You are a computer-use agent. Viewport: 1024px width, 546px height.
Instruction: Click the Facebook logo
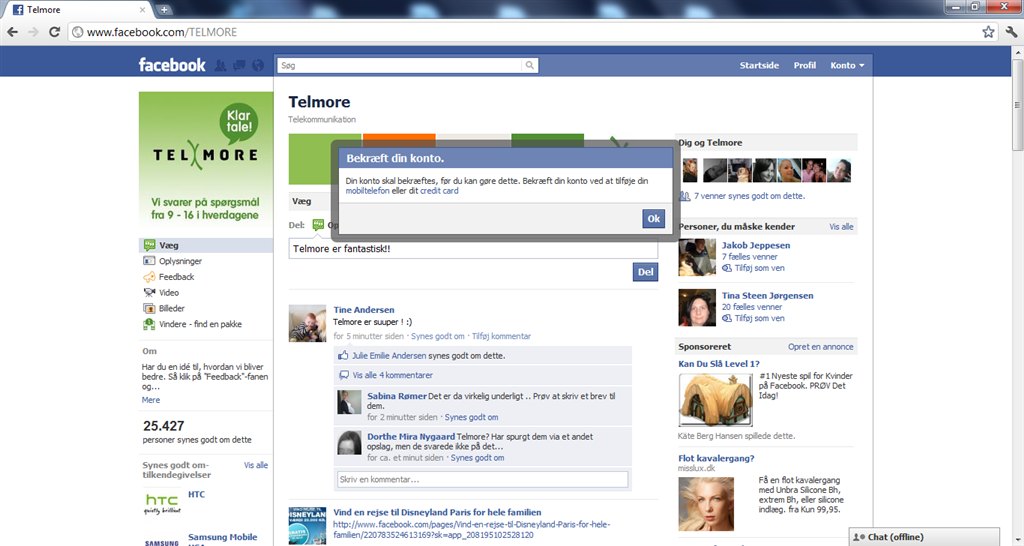point(172,65)
